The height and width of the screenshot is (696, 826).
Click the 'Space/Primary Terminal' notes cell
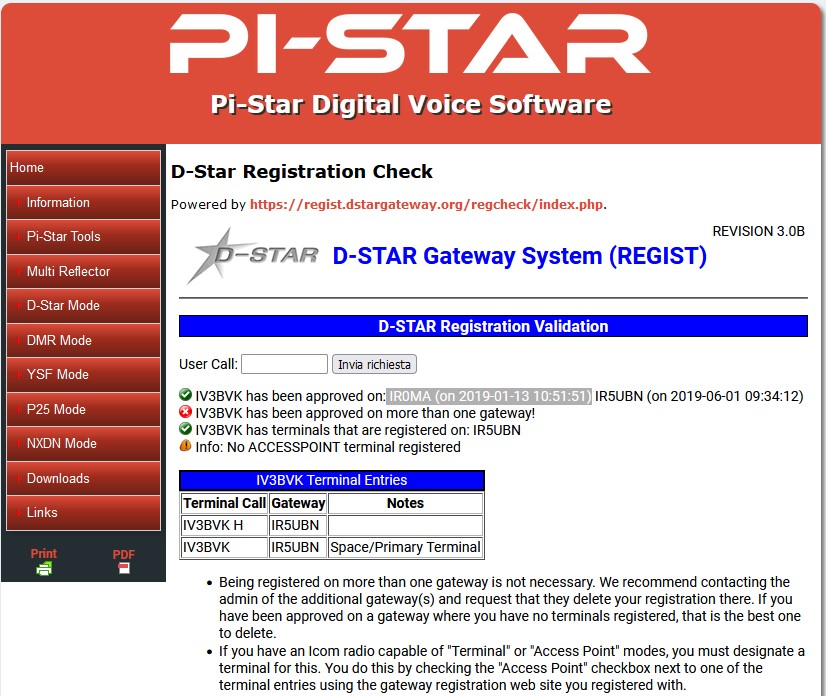405,547
